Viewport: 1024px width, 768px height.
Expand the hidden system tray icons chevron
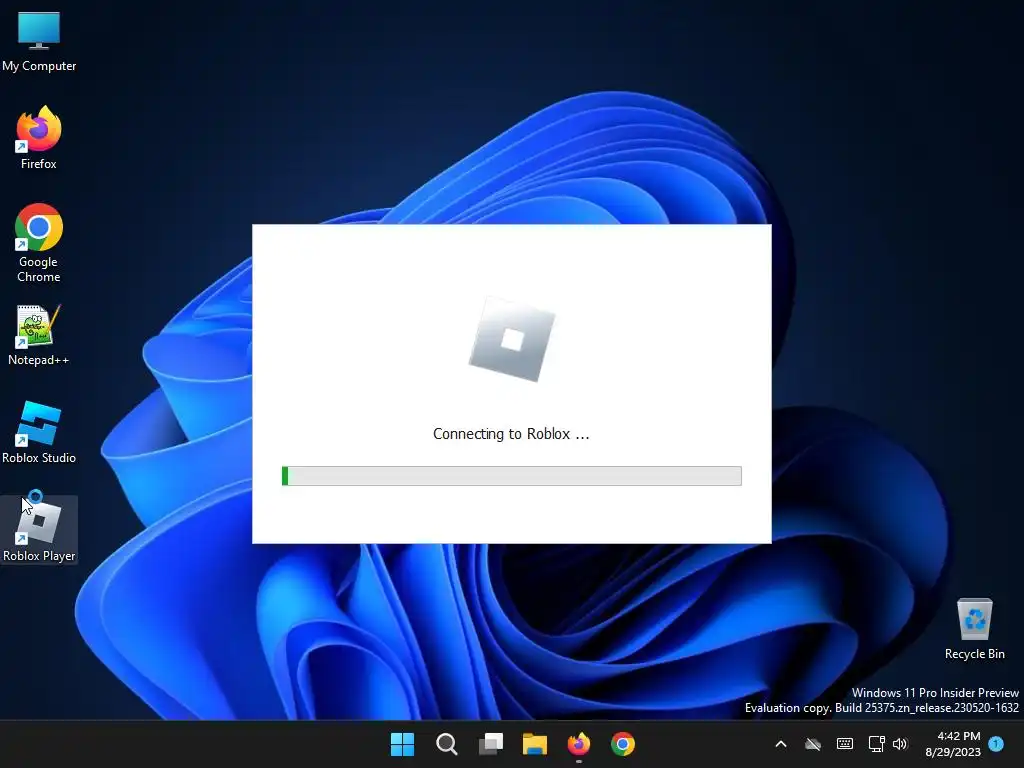[780, 744]
